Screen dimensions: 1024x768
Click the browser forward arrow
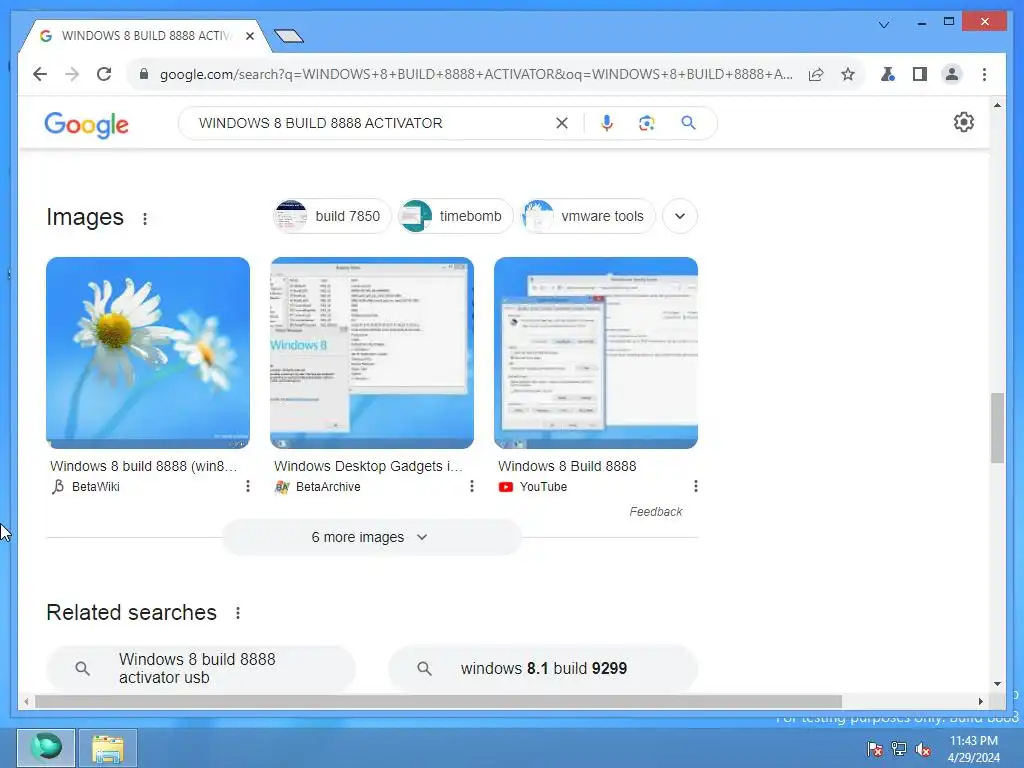(72, 74)
